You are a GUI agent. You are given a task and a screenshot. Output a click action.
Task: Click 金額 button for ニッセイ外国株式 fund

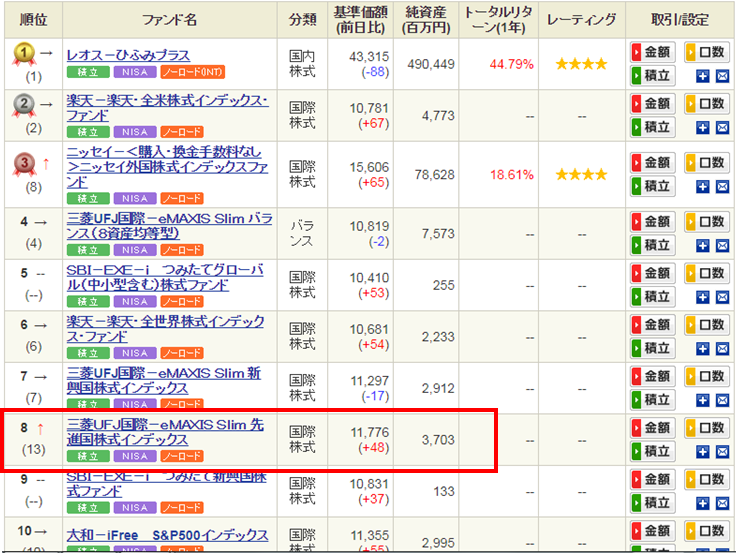point(653,163)
